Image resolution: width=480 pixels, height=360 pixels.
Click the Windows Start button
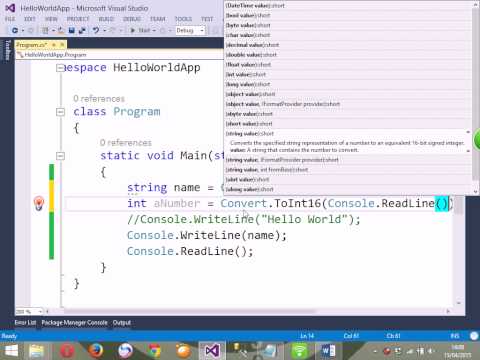point(11,351)
